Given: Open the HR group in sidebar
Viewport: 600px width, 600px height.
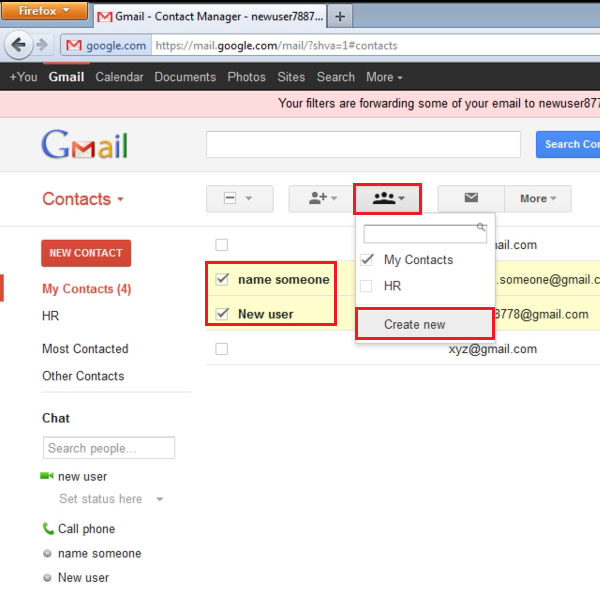Looking at the screenshot, I should point(51,316).
